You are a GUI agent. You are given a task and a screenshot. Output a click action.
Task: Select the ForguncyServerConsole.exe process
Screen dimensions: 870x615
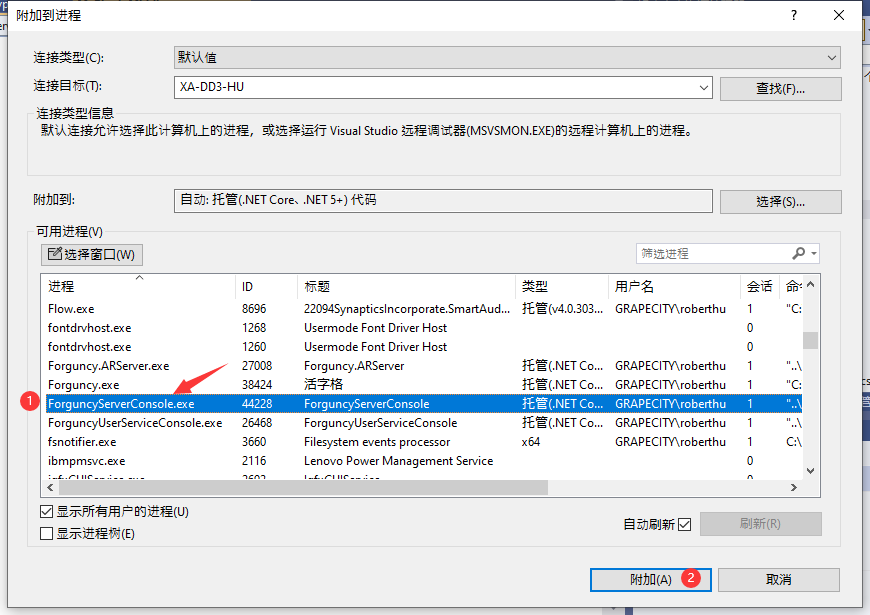[x=422, y=404]
